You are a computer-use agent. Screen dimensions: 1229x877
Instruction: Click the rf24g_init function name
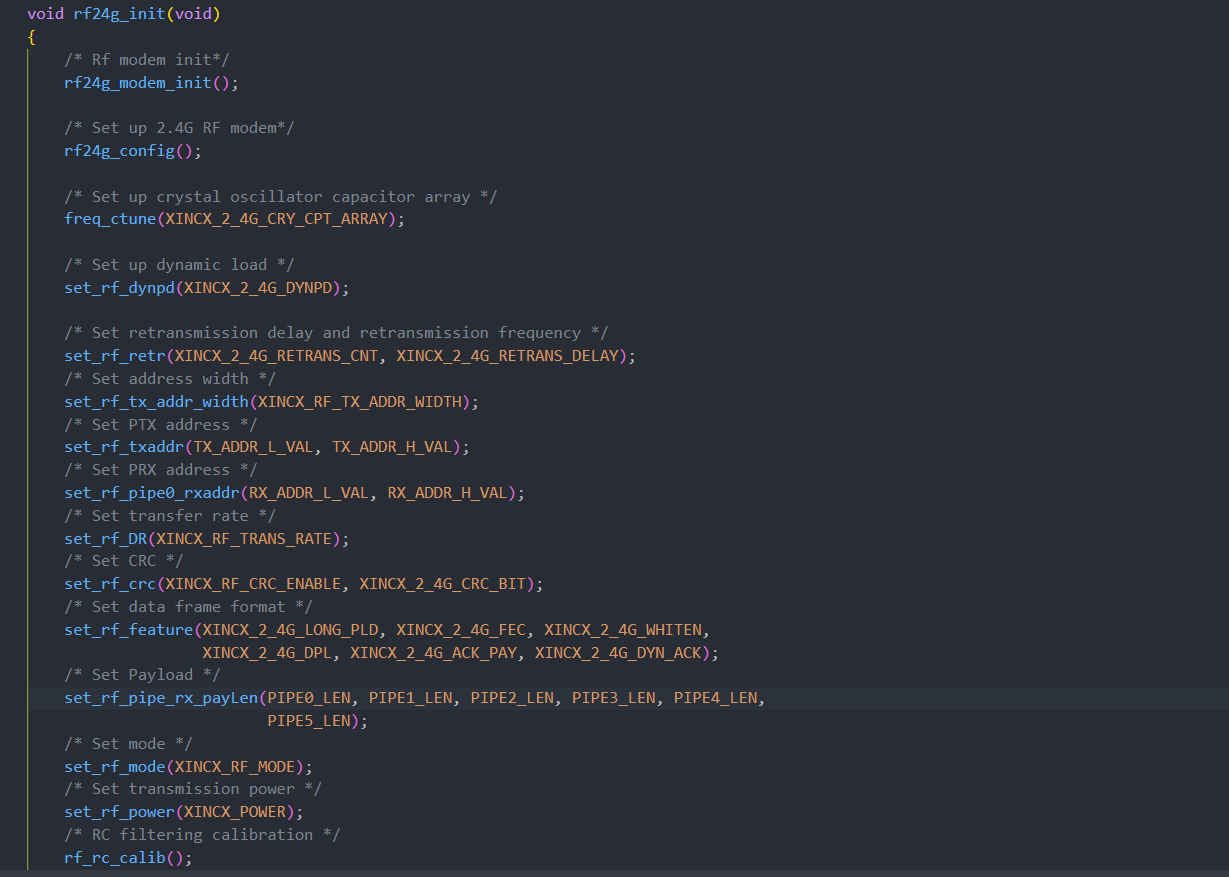coord(120,14)
